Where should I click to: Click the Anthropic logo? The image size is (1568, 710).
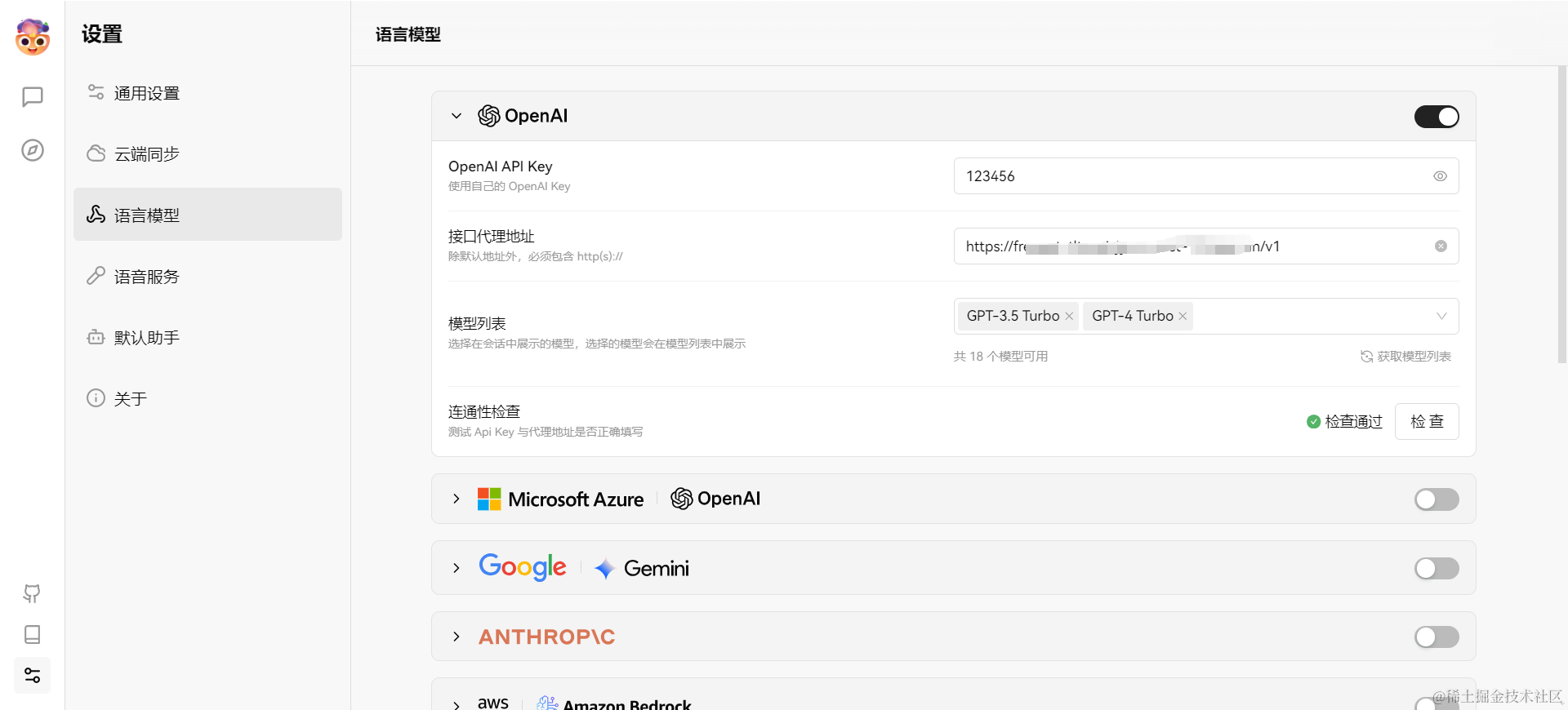(546, 637)
